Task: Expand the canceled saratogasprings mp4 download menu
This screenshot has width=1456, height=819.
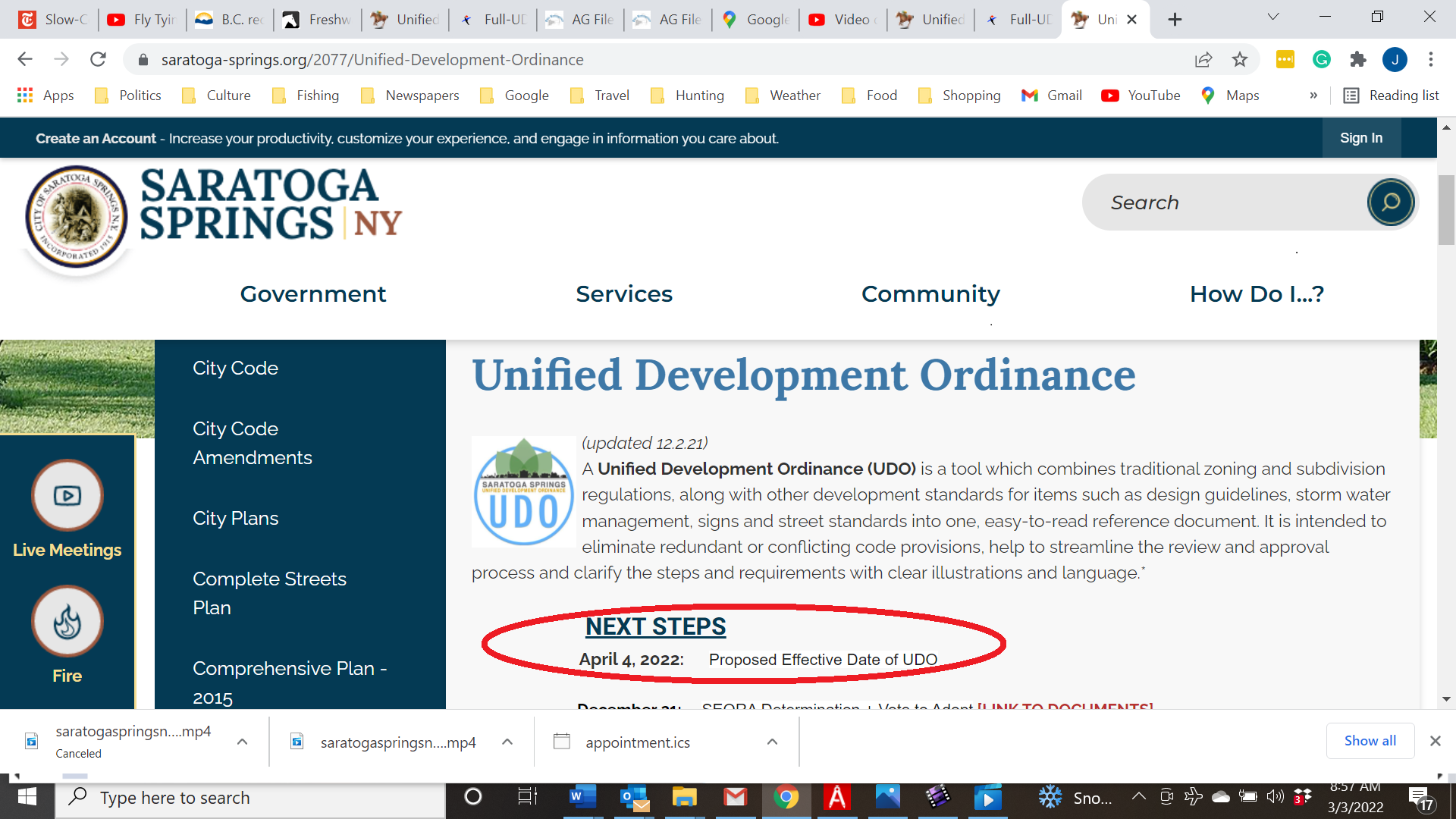Action: pyautogui.click(x=242, y=742)
